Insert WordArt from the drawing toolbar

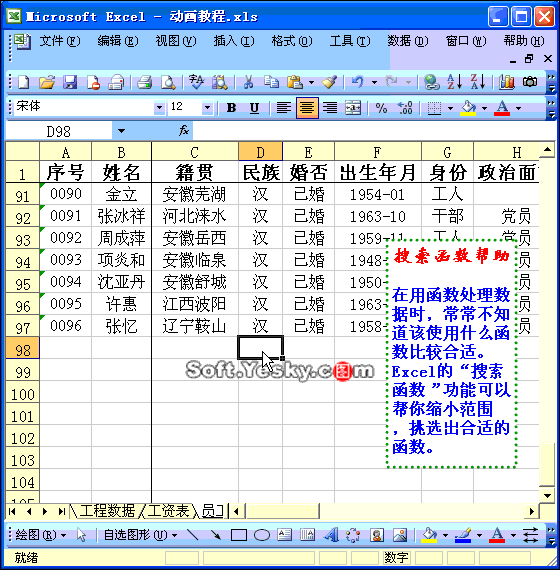(331, 535)
